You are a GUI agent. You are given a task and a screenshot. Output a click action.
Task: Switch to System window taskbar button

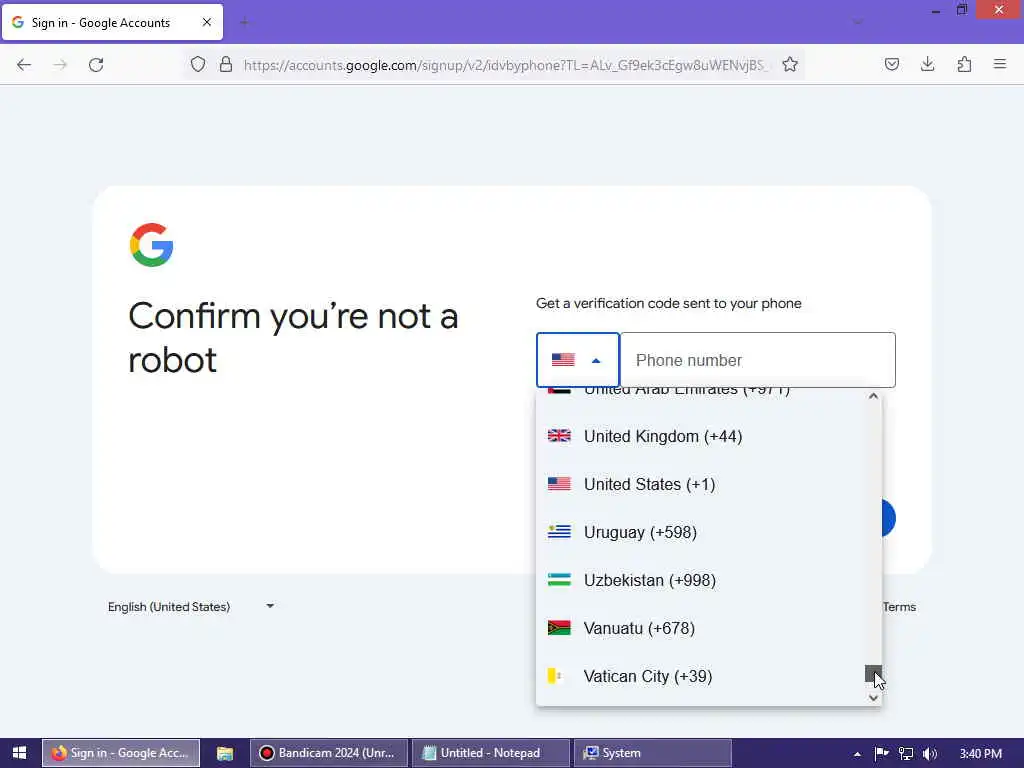652,753
